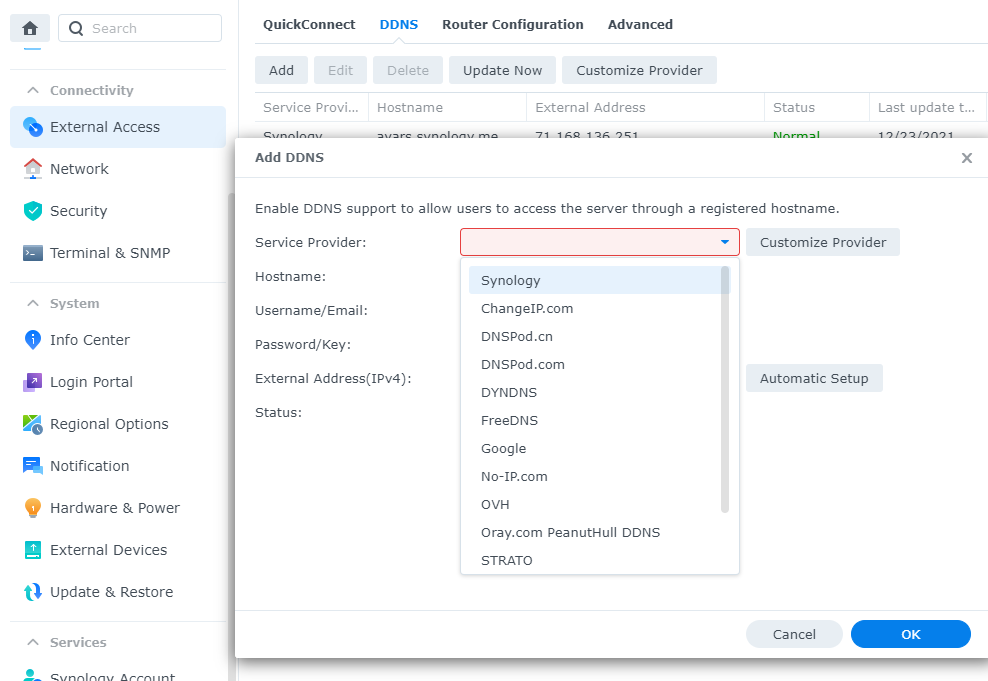Image resolution: width=988 pixels, height=681 pixels.
Task: Click the Hardware & Power bulb icon
Action: (33, 508)
